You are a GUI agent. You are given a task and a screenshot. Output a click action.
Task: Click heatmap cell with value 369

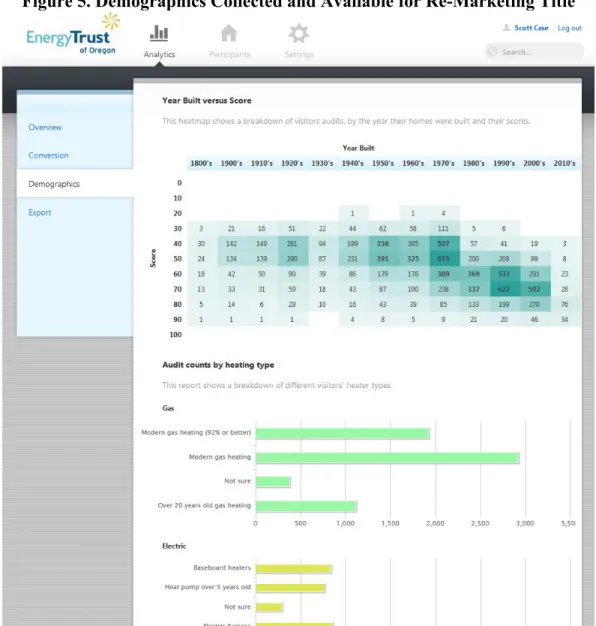pyautogui.click(x=473, y=274)
